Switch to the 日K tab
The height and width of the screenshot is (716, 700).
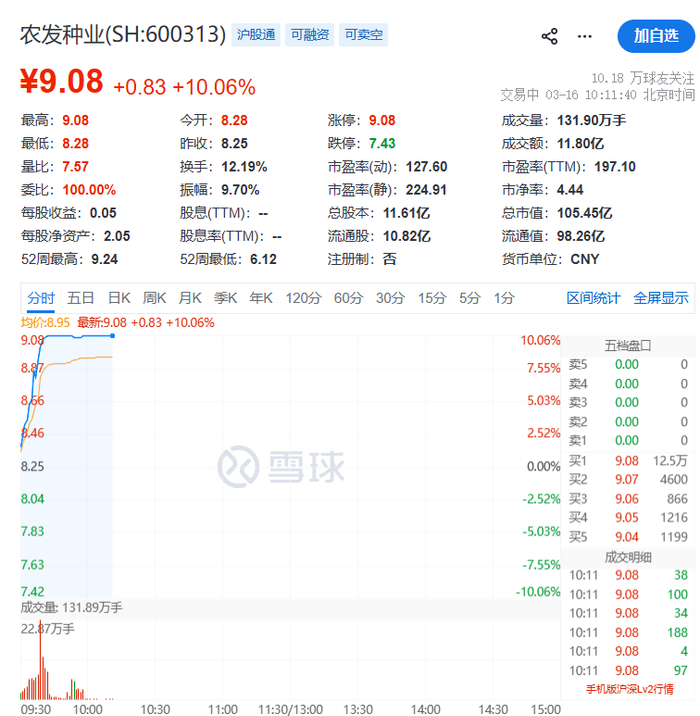119,298
